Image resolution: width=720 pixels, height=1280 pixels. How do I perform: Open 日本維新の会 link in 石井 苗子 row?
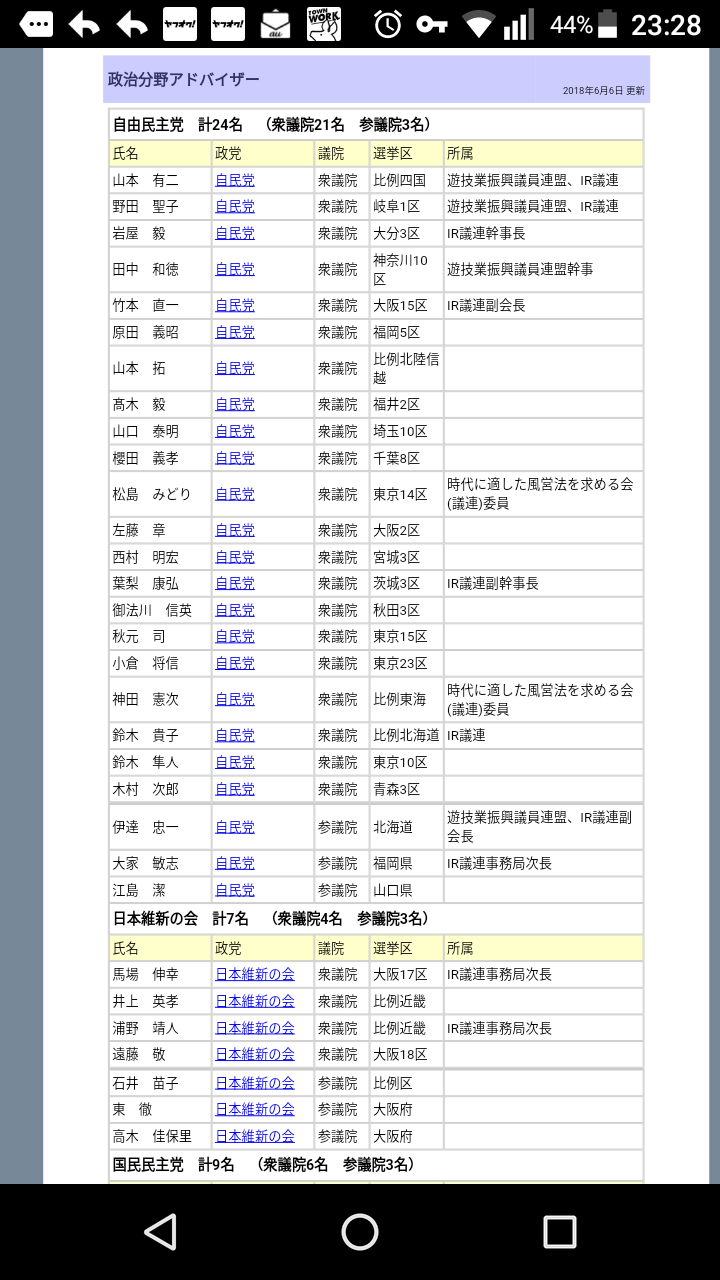pyautogui.click(x=255, y=1083)
